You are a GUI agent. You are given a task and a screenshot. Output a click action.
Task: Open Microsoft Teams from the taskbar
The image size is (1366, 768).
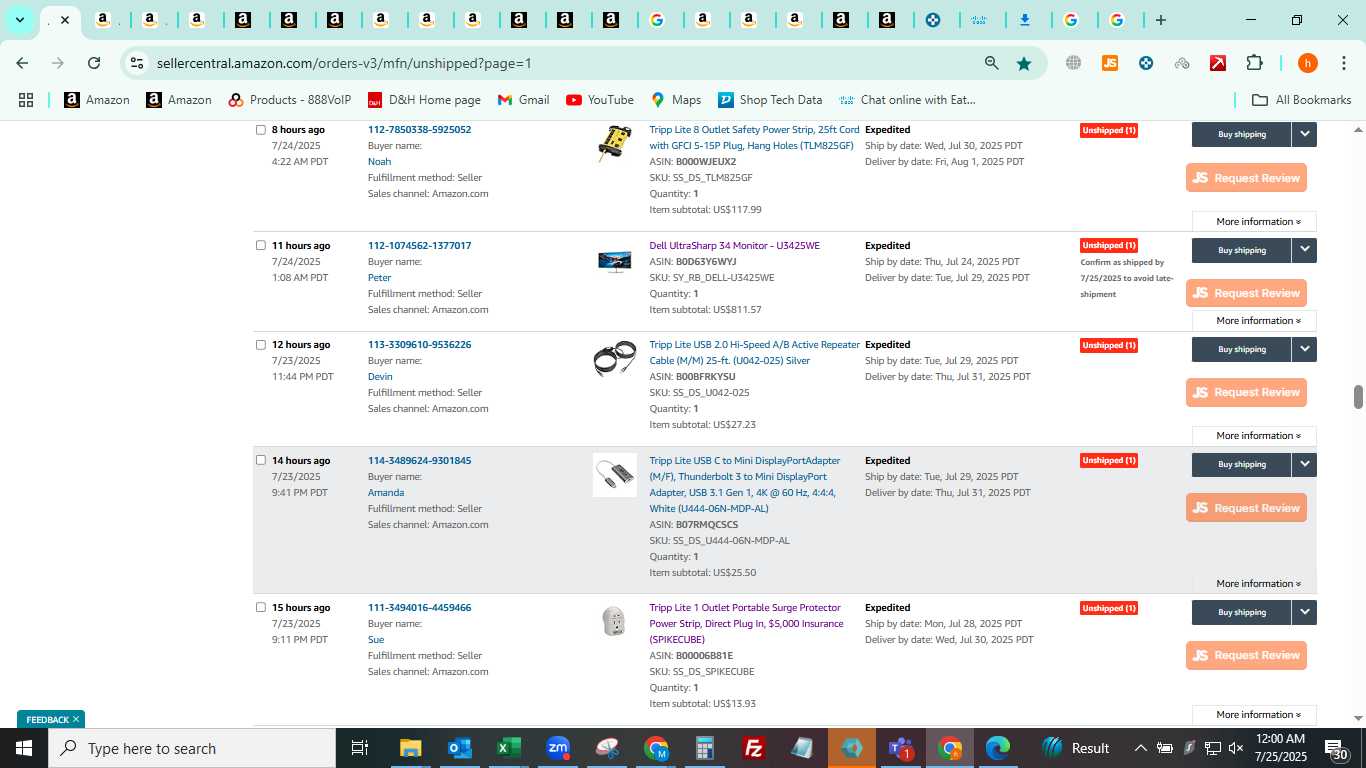click(x=901, y=748)
